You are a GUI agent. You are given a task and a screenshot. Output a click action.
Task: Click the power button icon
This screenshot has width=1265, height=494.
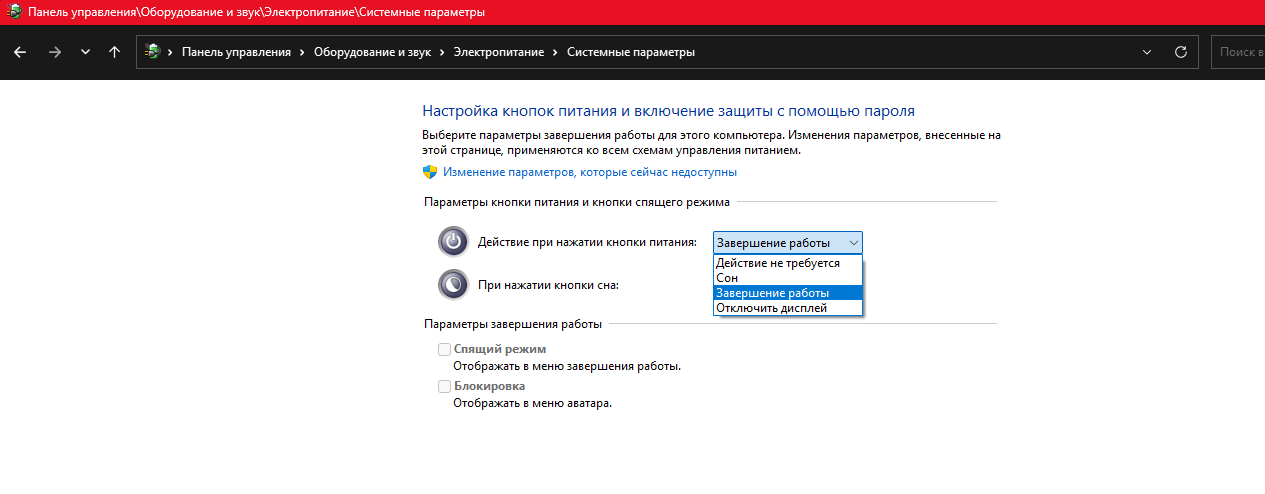(x=453, y=242)
